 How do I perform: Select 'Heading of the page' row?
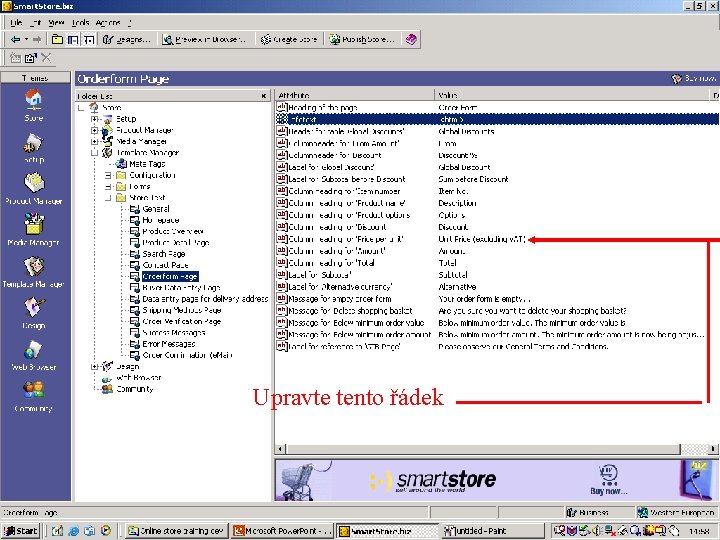coord(496,107)
